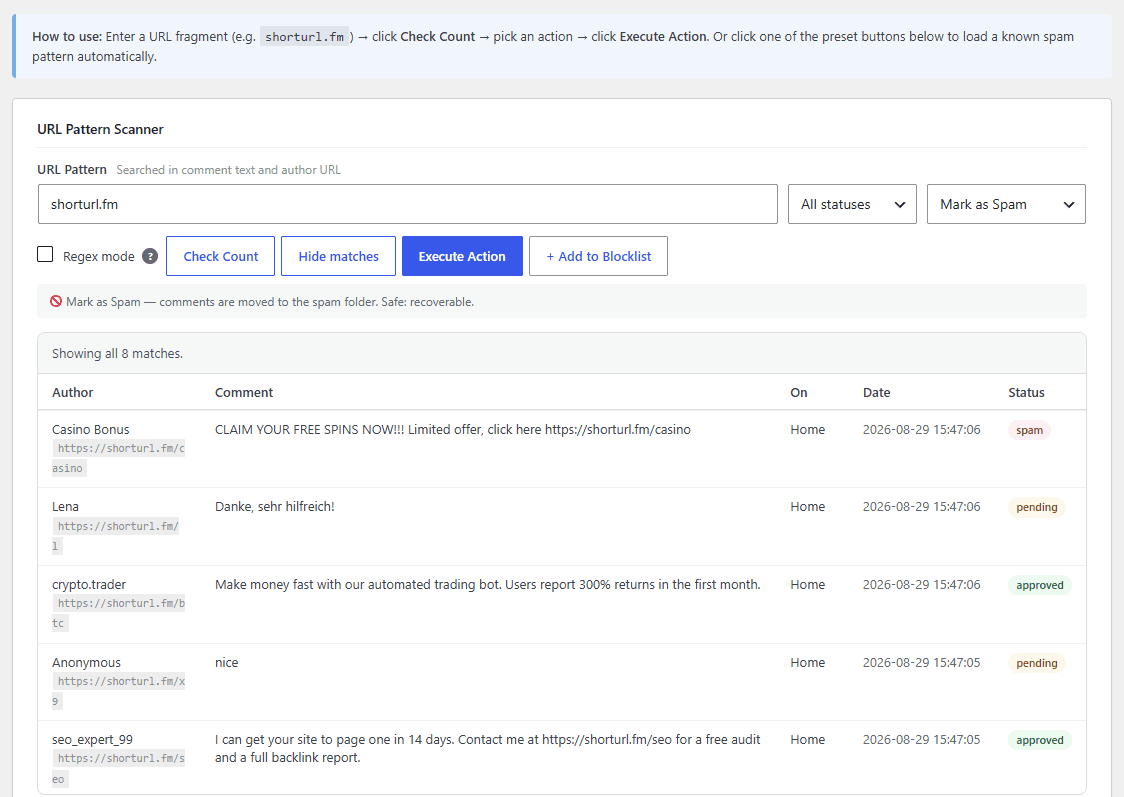Click the Status column header
This screenshot has height=797, width=1124.
pyautogui.click(x=1027, y=392)
